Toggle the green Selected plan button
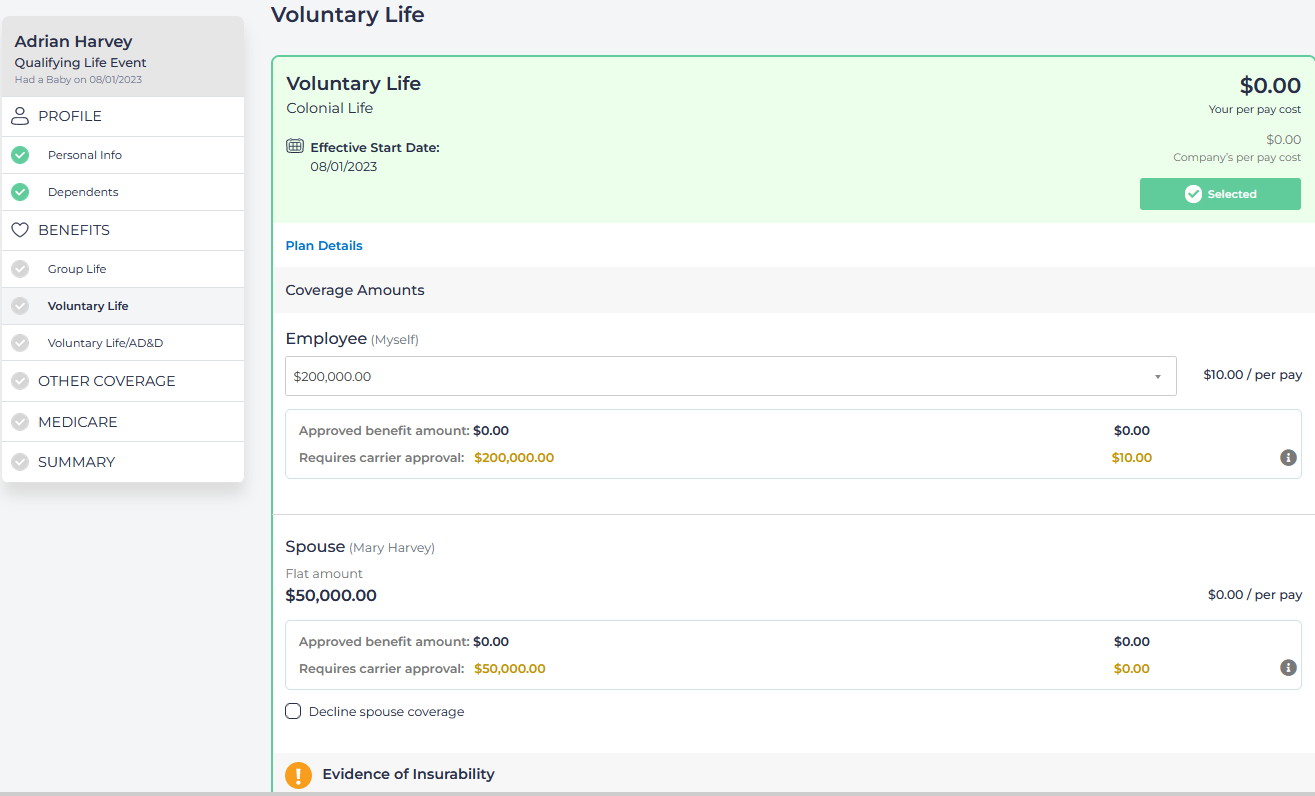 tap(1220, 194)
